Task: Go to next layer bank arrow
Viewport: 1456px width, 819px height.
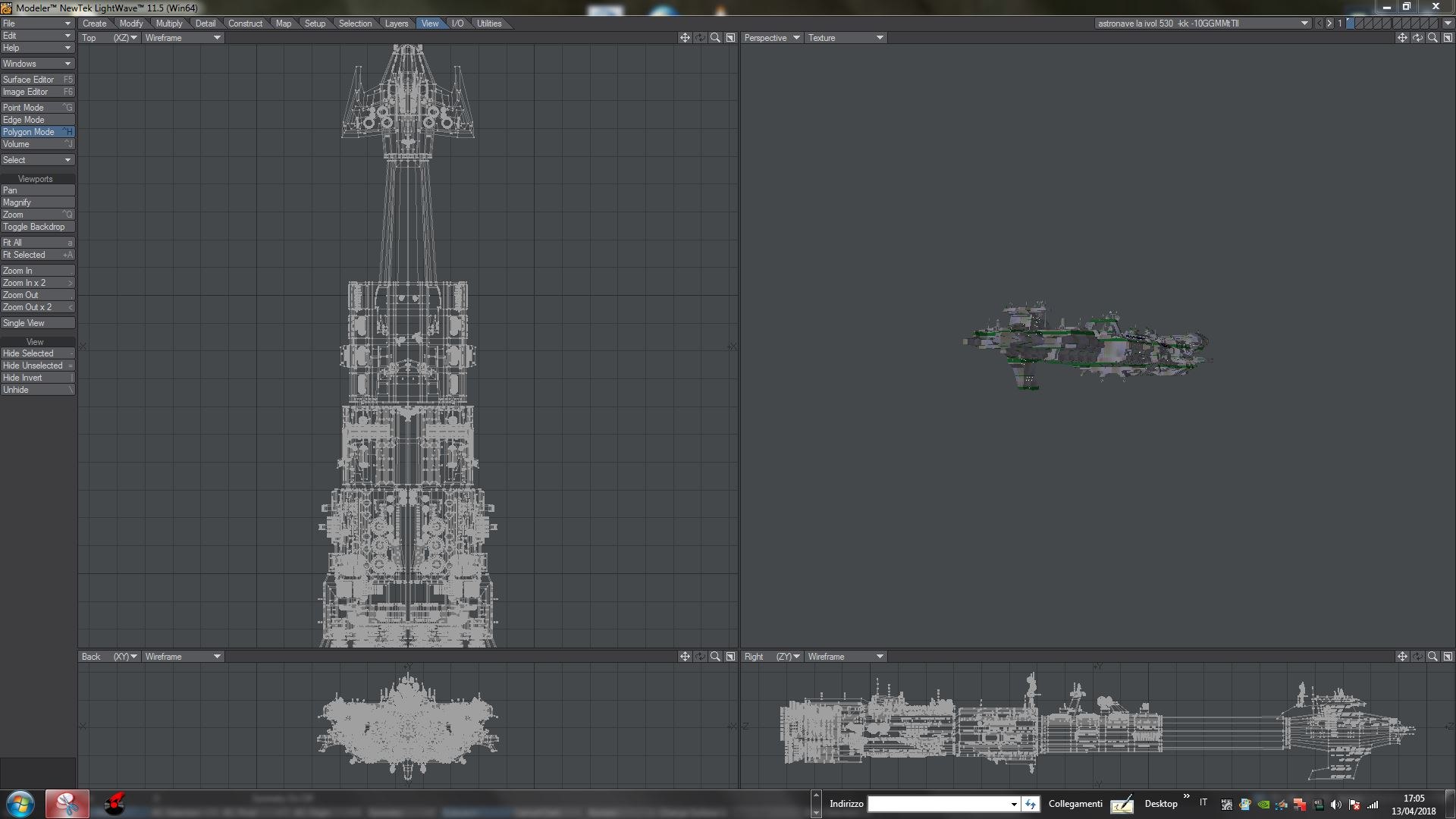Action: pyautogui.click(x=1329, y=24)
